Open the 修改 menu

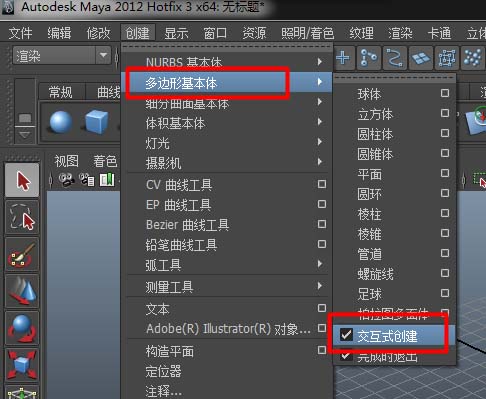click(98, 33)
